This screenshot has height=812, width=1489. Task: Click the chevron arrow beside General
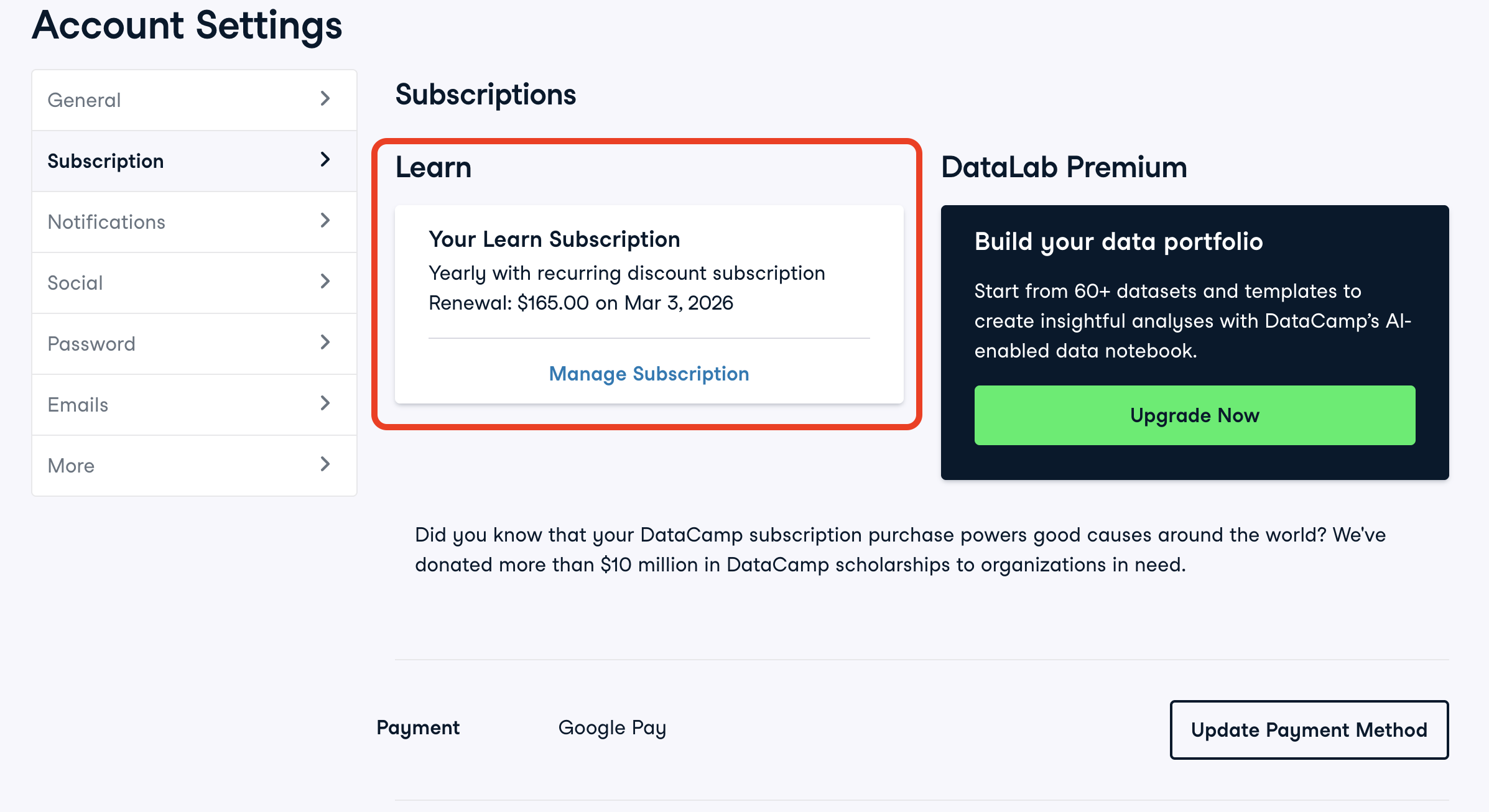coord(325,99)
